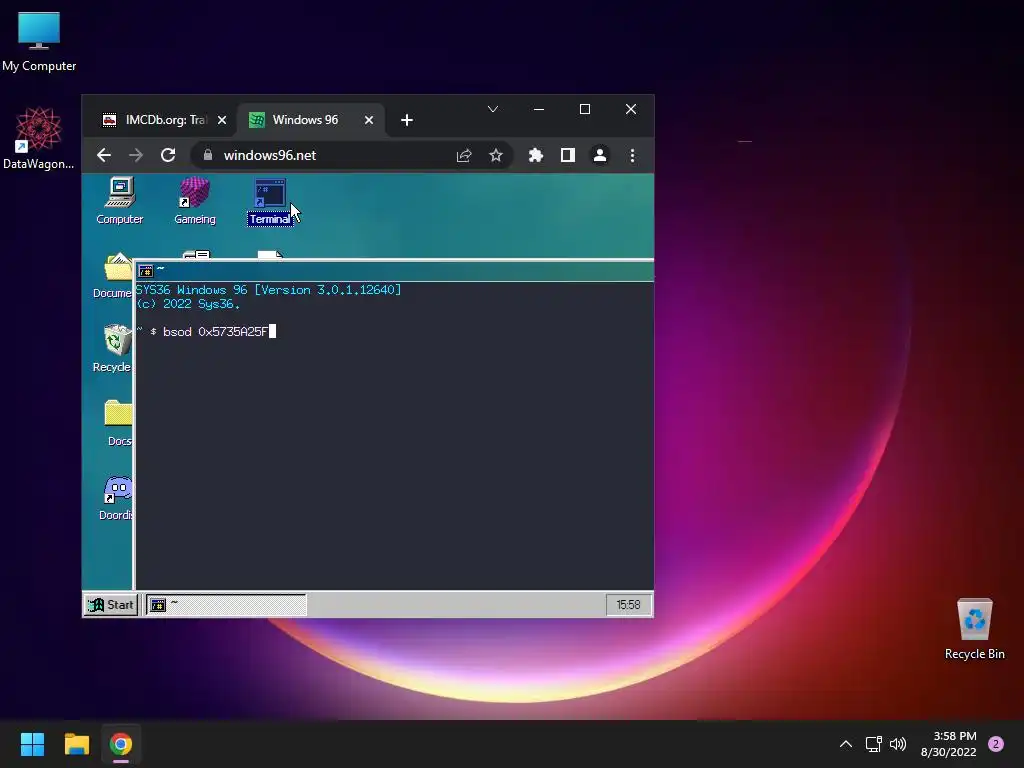This screenshot has height=768, width=1024.
Task: Click the terminal taskbar button in Windows 96
Action: (x=226, y=605)
